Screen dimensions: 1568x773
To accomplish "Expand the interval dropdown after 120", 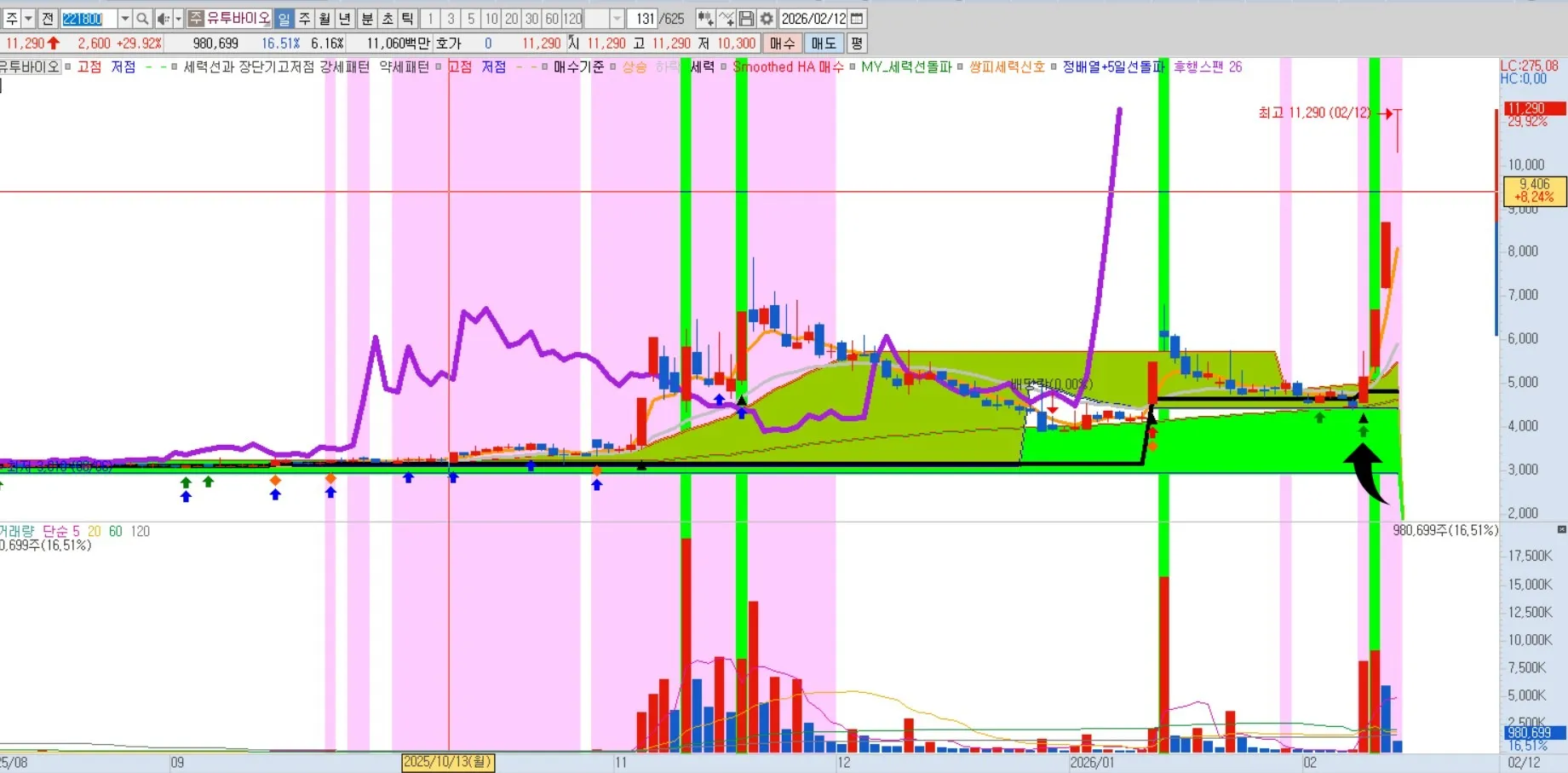I will [617, 19].
